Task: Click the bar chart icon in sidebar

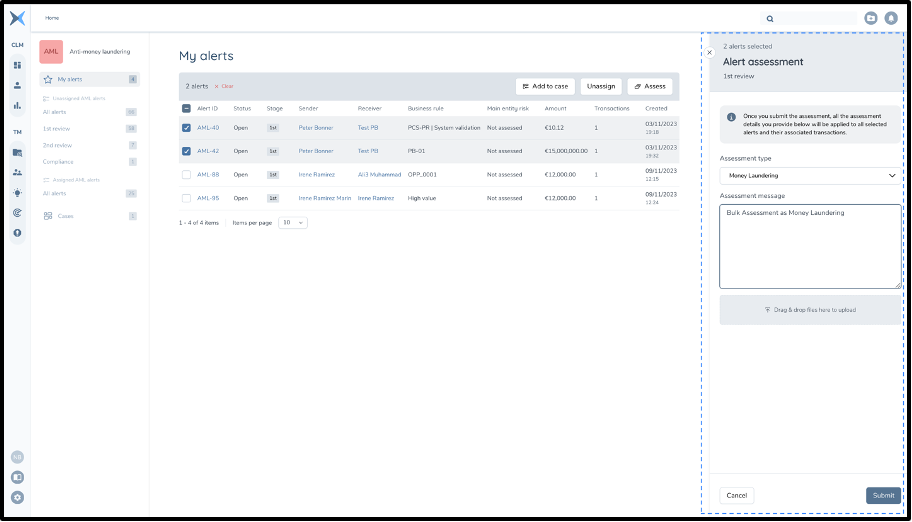Action: coord(17,105)
